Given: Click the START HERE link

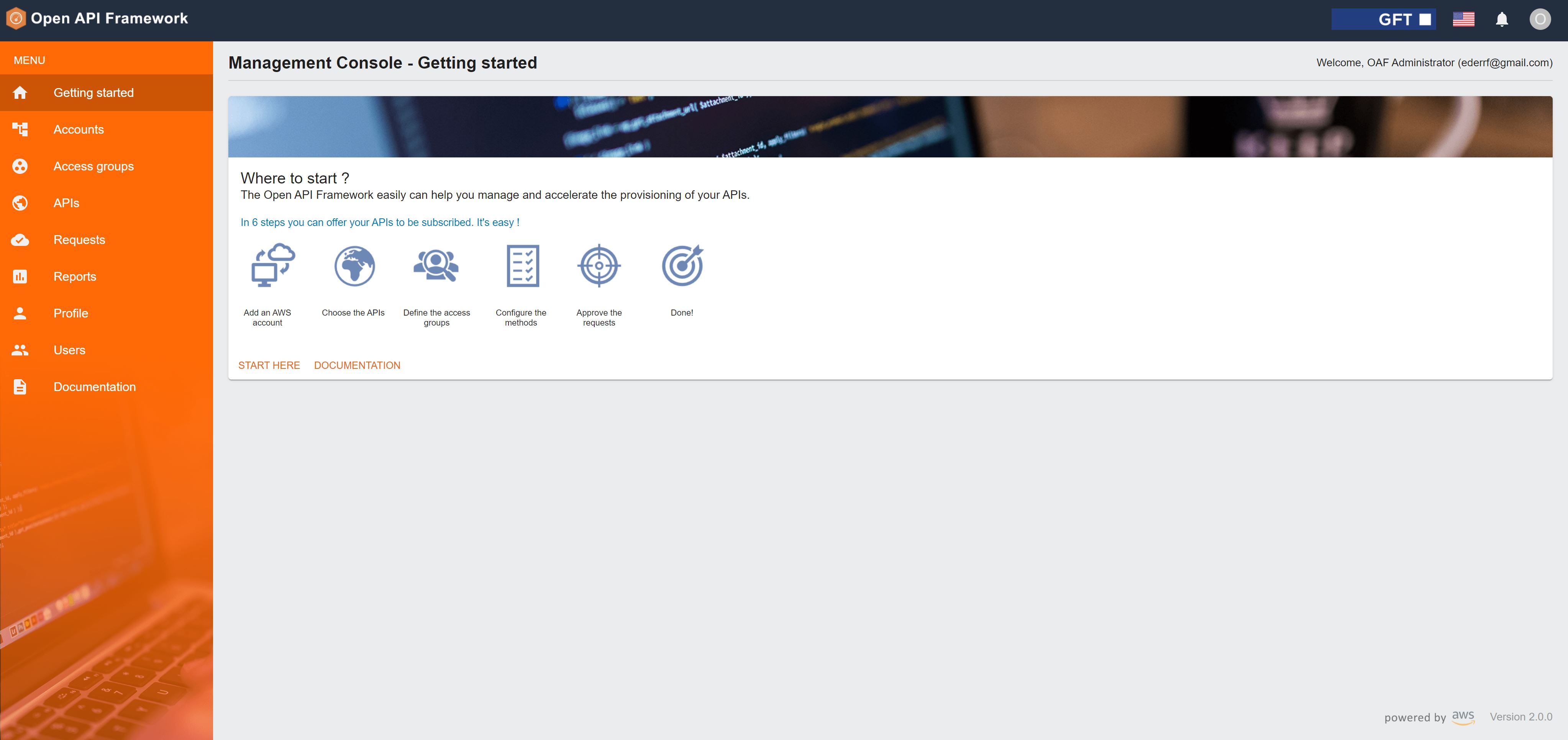Looking at the screenshot, I should coord(269,365).
